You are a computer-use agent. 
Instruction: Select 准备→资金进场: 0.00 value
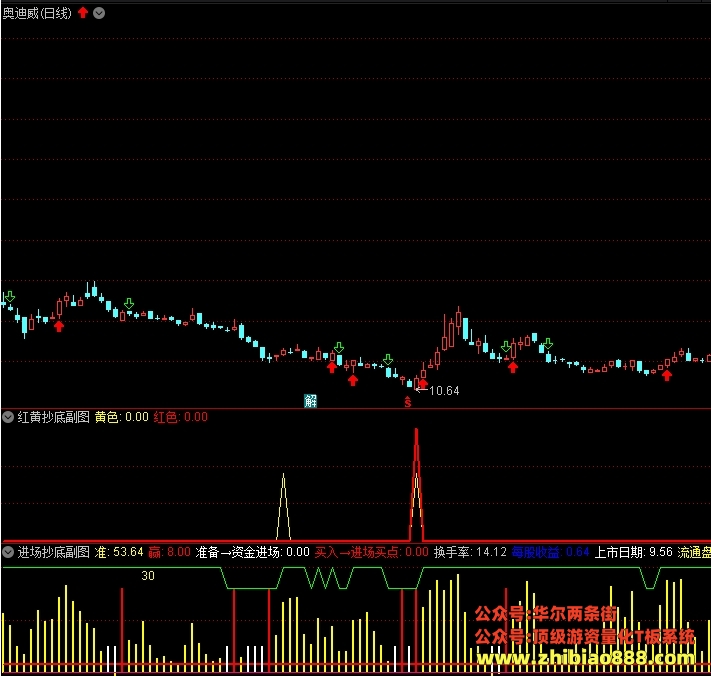[253, 552]
